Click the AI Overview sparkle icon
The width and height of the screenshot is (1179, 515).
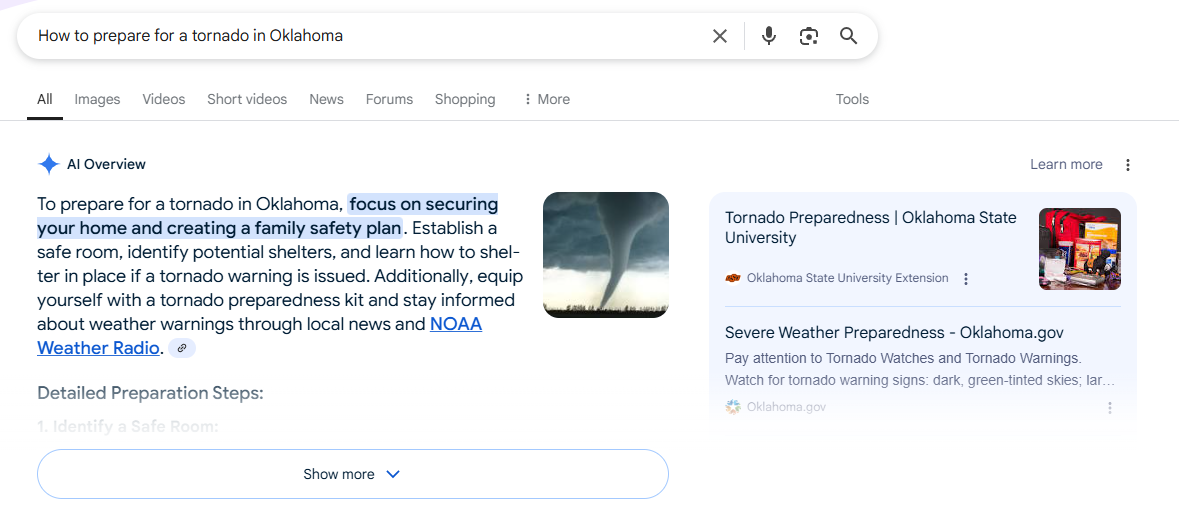(x=49, y=165)
